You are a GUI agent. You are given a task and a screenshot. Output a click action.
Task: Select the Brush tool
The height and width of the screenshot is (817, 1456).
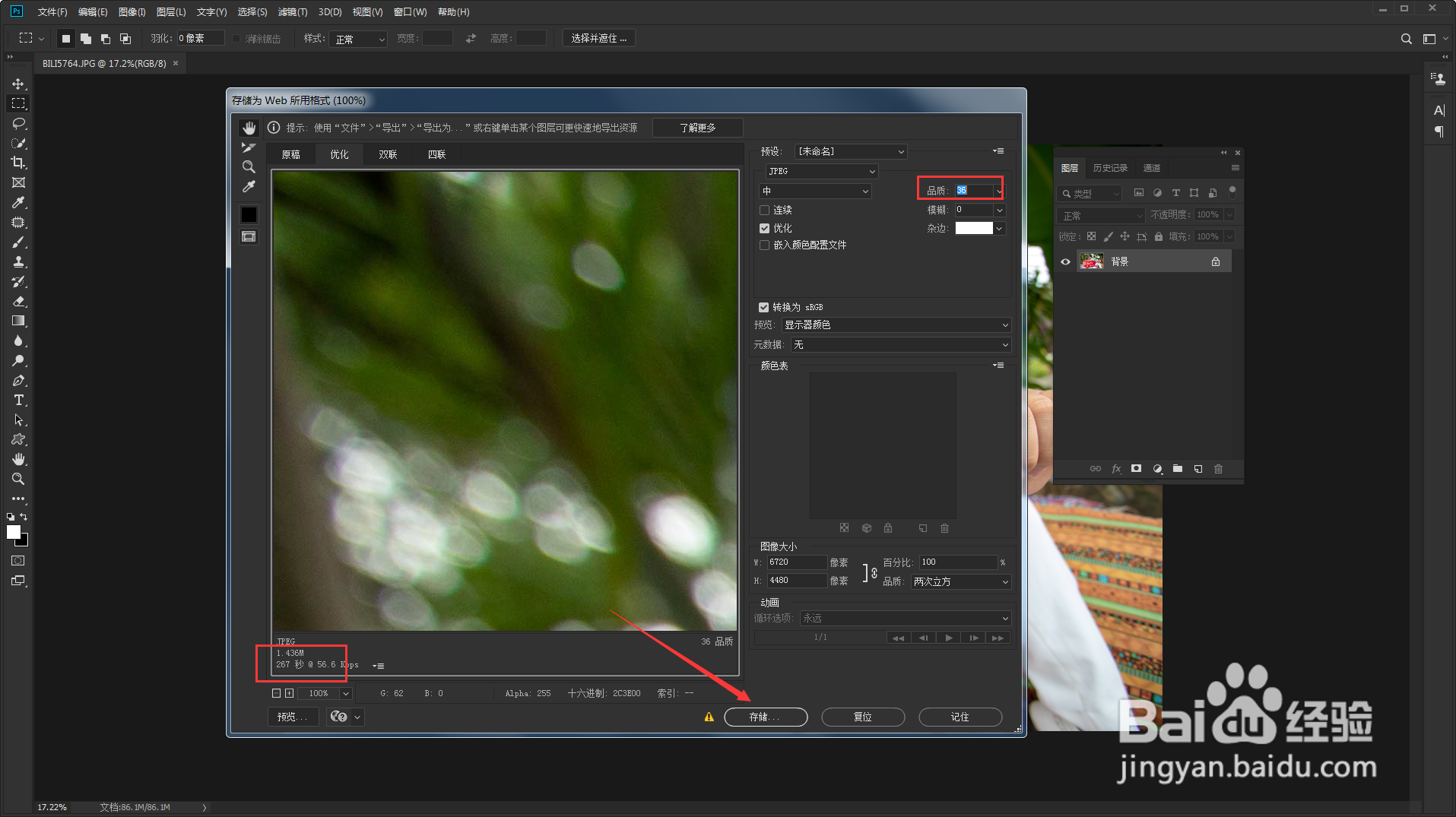(18, 242)
